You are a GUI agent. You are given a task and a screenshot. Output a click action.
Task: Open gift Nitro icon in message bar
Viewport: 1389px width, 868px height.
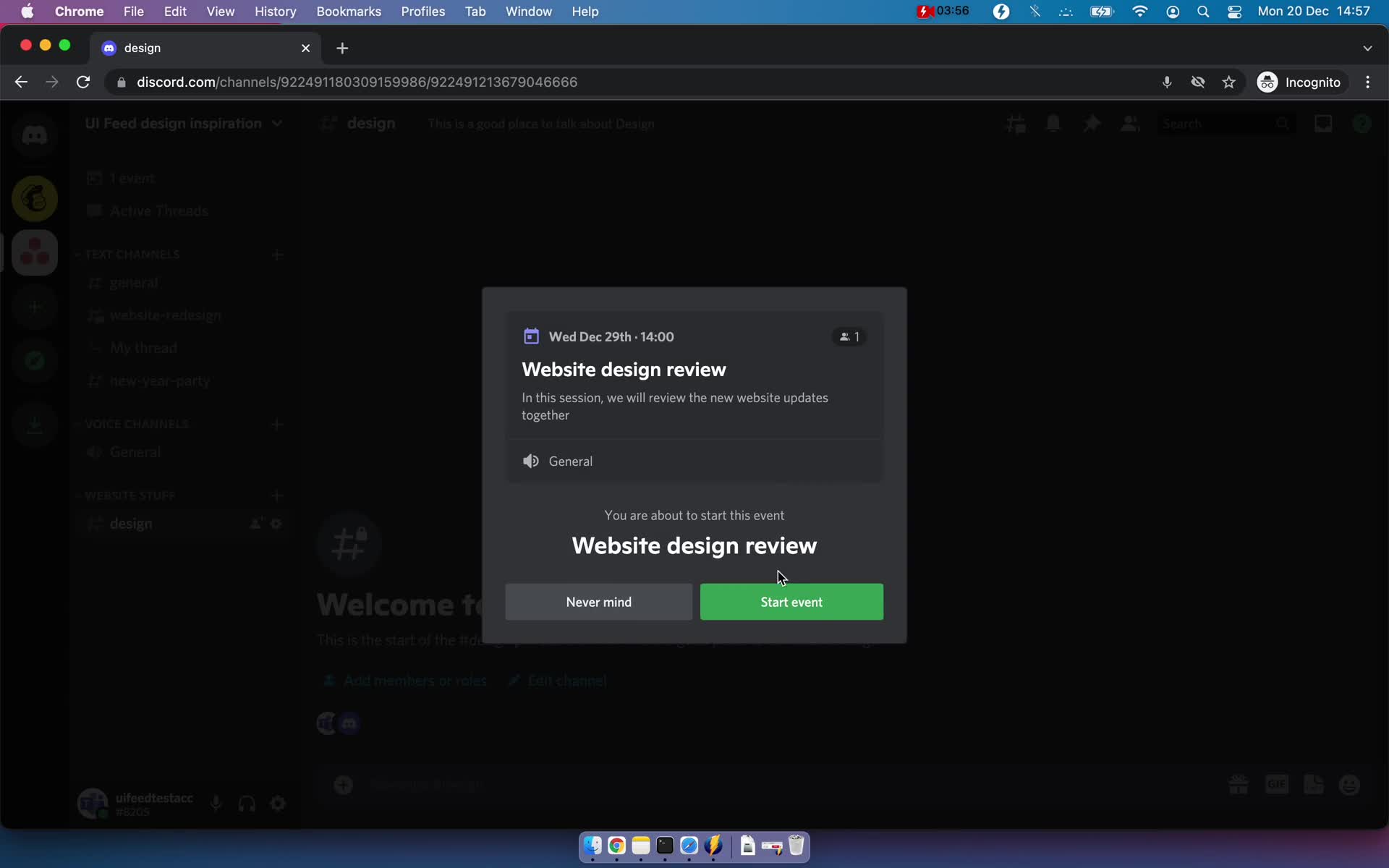[1239, 785]
